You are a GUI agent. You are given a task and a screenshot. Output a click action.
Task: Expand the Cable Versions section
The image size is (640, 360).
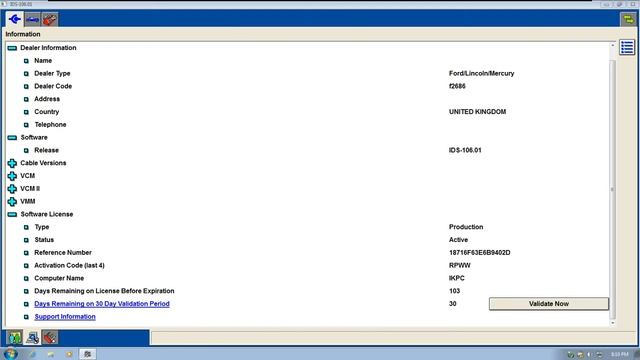point(12,163)
